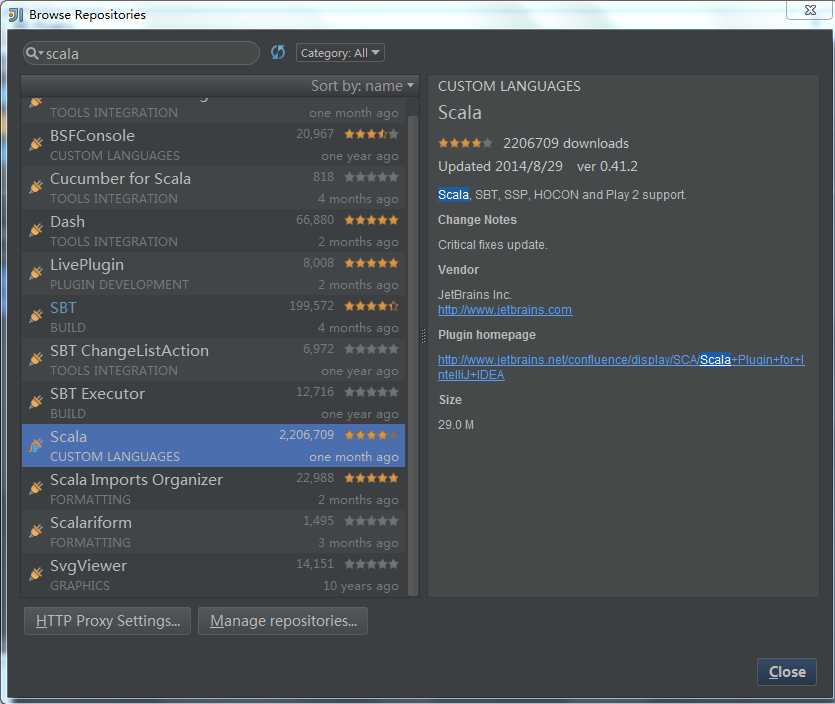
Task: Select the Scalariform plugin
Action: coord(213,531)
